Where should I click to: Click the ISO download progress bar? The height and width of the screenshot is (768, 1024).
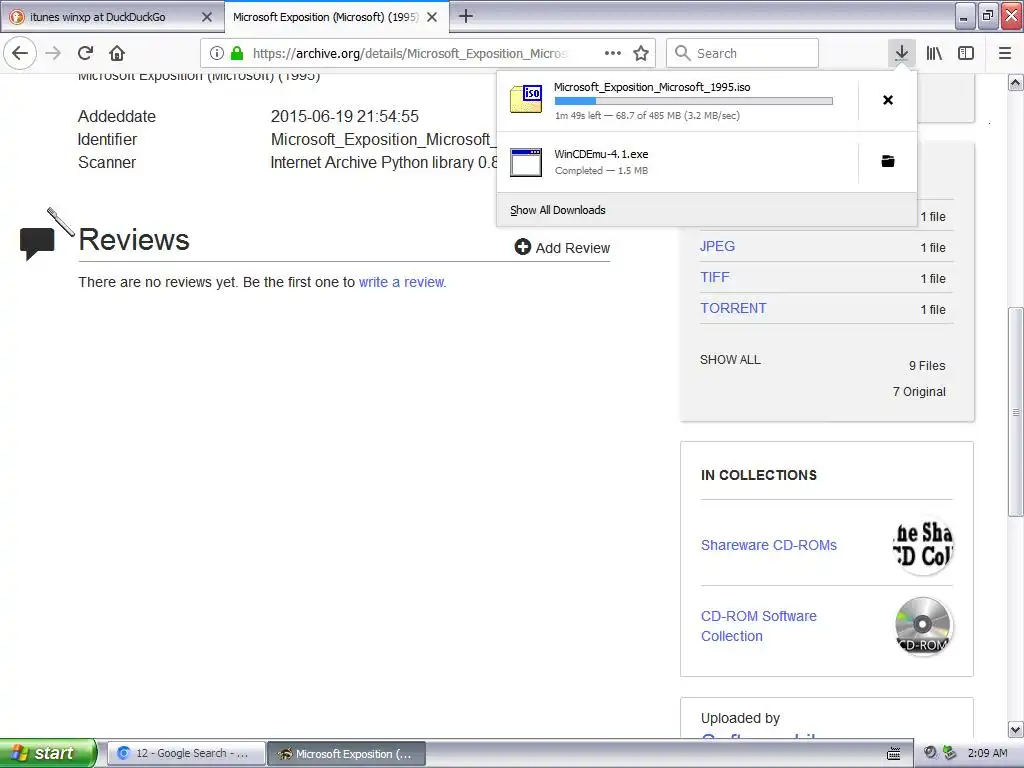tap(694, 101)
